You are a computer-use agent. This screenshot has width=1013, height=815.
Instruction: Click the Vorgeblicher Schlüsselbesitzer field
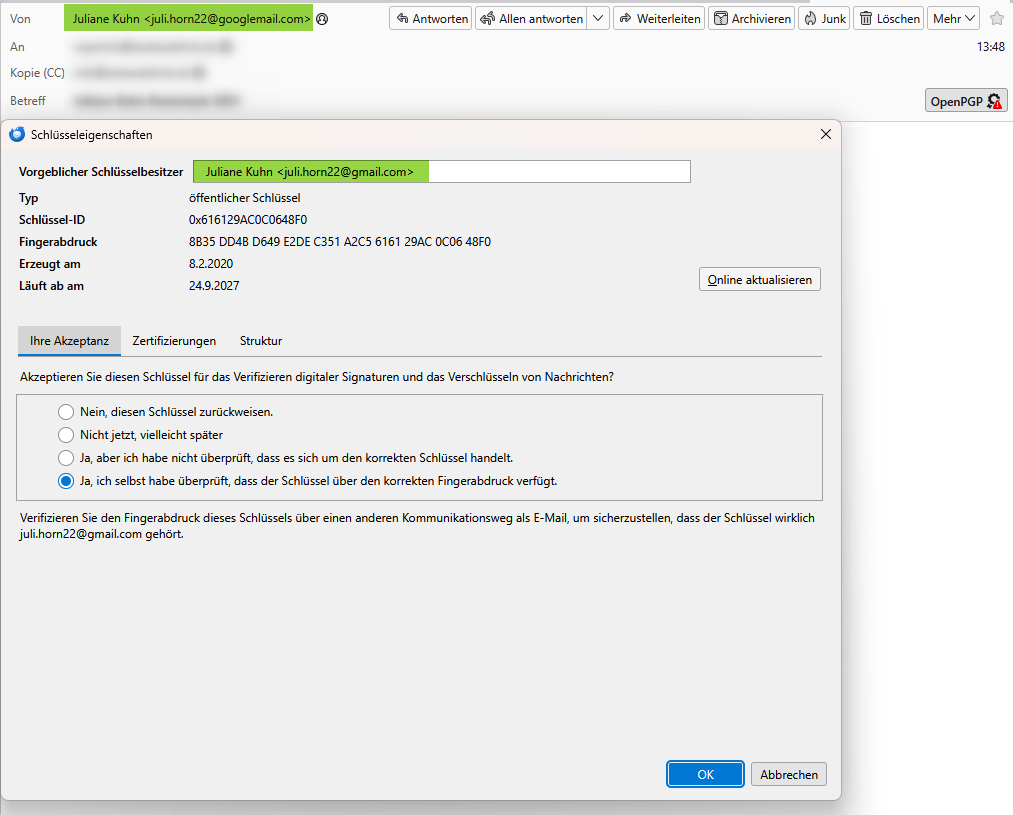[x=441, y=172]
